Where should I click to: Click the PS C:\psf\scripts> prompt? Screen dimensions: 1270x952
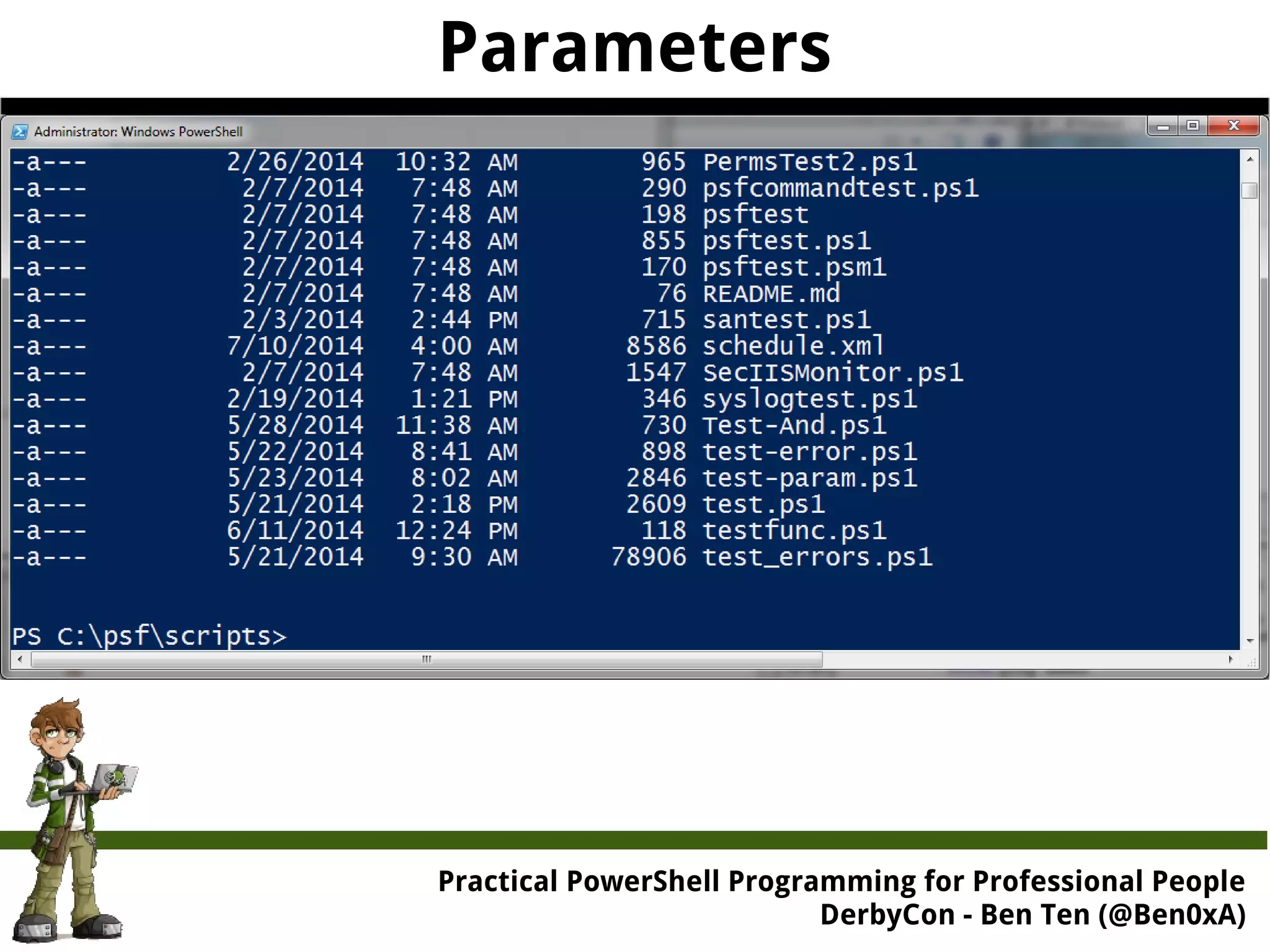(x=149, y=636)
